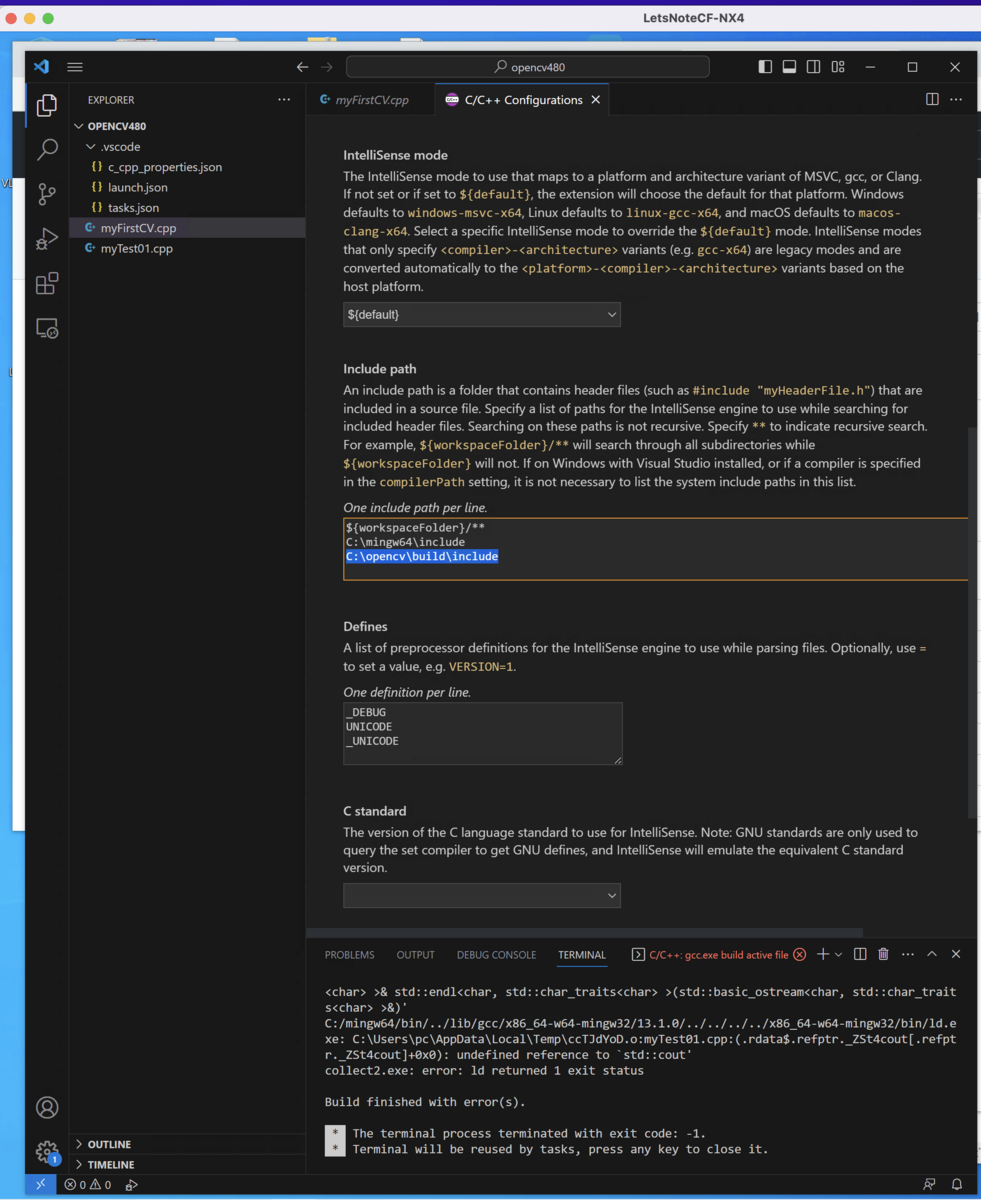
Task: Click macOS yellow minimize window button
Action: pyautogui.click(x=29, y=18)
